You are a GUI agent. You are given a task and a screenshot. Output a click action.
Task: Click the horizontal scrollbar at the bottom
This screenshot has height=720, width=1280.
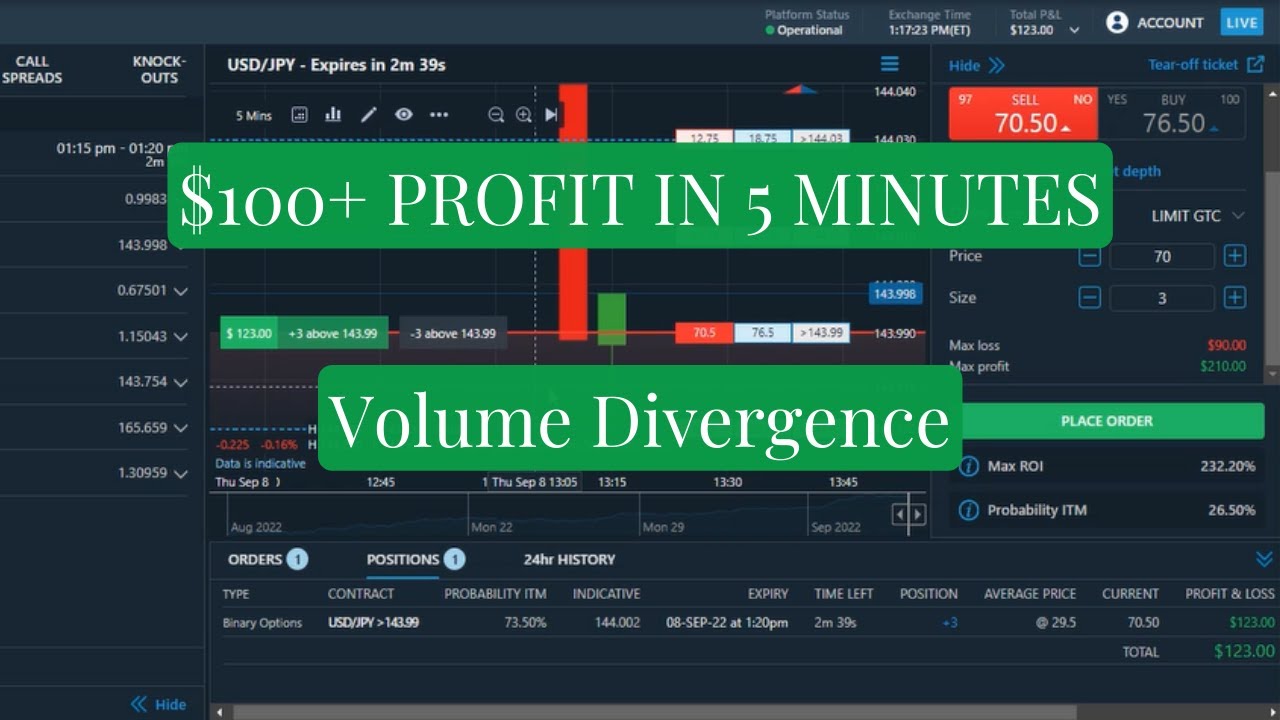(655, 712)
